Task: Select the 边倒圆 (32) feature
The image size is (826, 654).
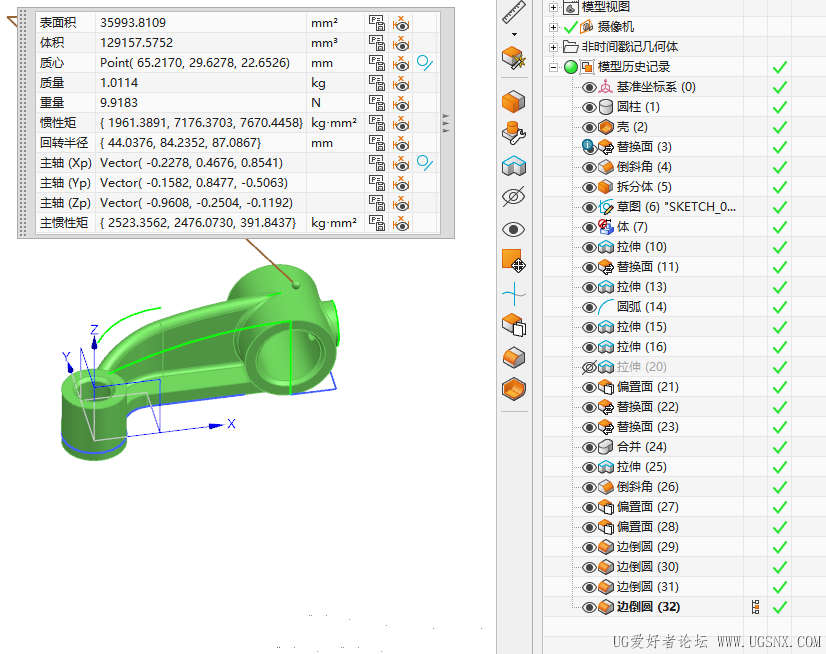Action: [648, 607]
